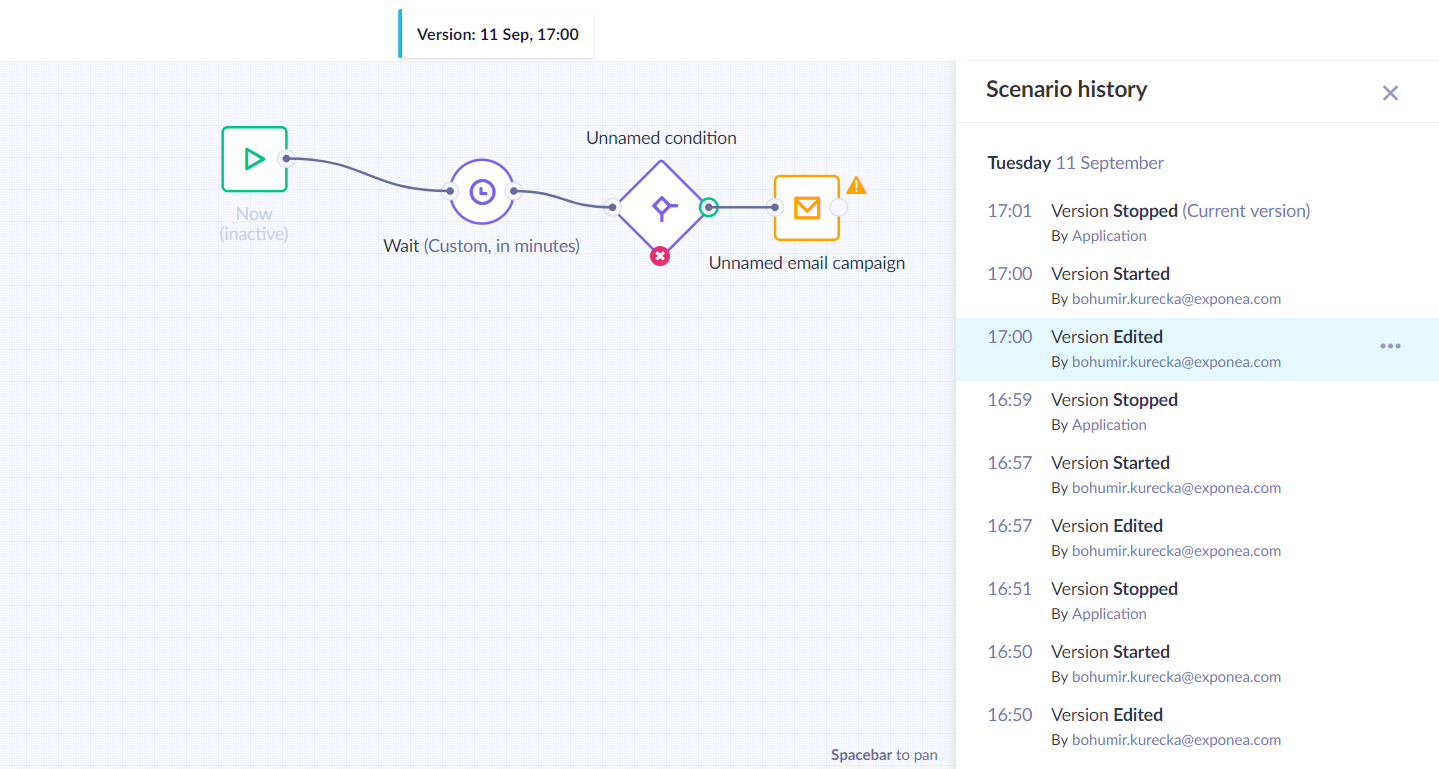Select the 17:01 Version Stopped entry

pyautogui.click(x=1197, y=223)
